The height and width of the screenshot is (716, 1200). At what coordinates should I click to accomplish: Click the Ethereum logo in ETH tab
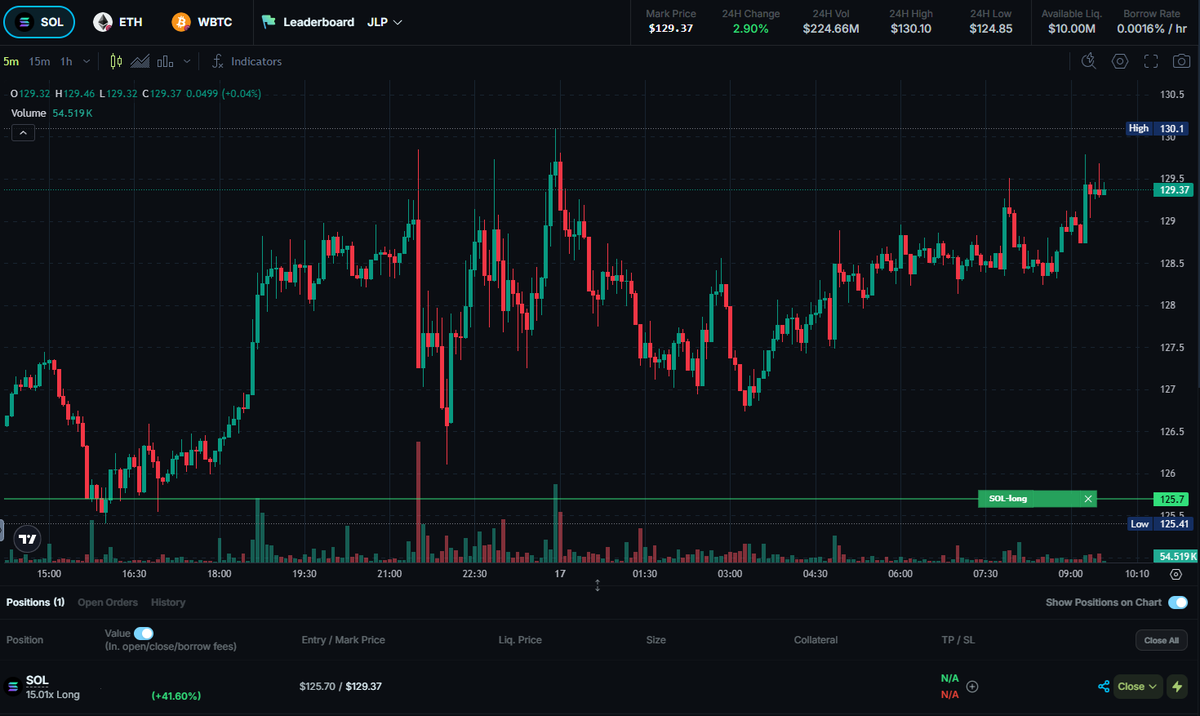pos(102,21)
